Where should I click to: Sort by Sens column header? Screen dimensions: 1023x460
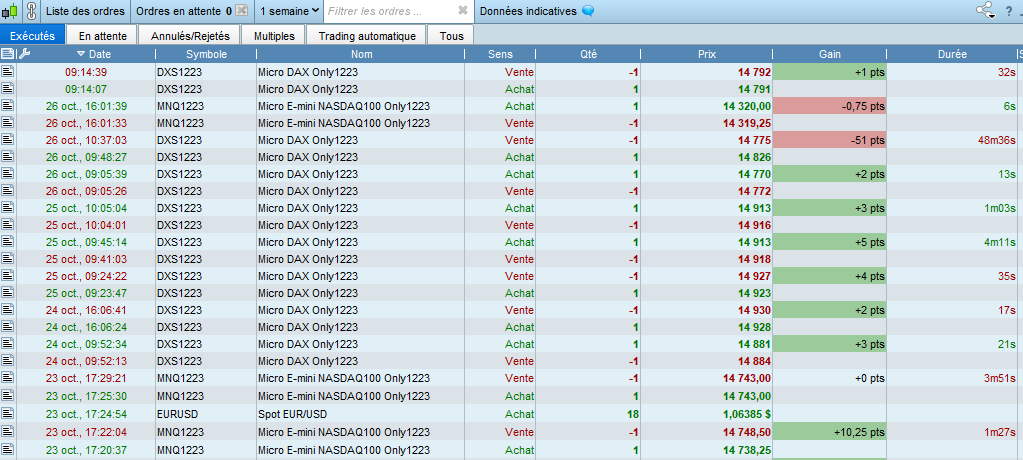coord(500,54)
